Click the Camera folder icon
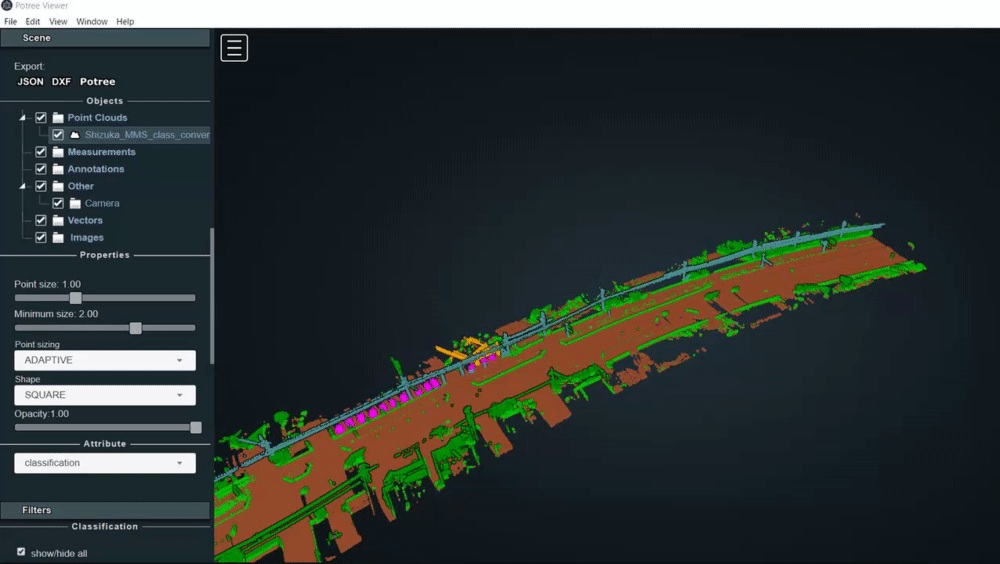This screenshot has width=1000, height=564. click(75, 203)
